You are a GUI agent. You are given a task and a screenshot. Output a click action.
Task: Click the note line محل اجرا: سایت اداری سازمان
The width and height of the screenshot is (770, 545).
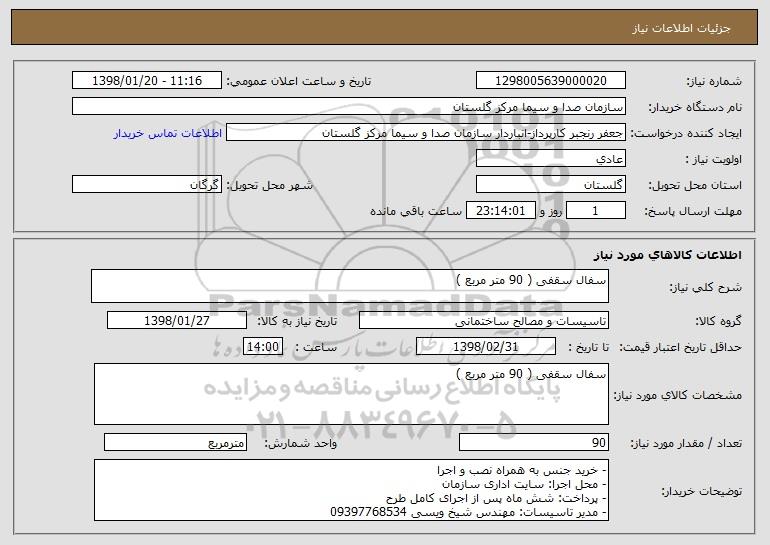[525, 484]
